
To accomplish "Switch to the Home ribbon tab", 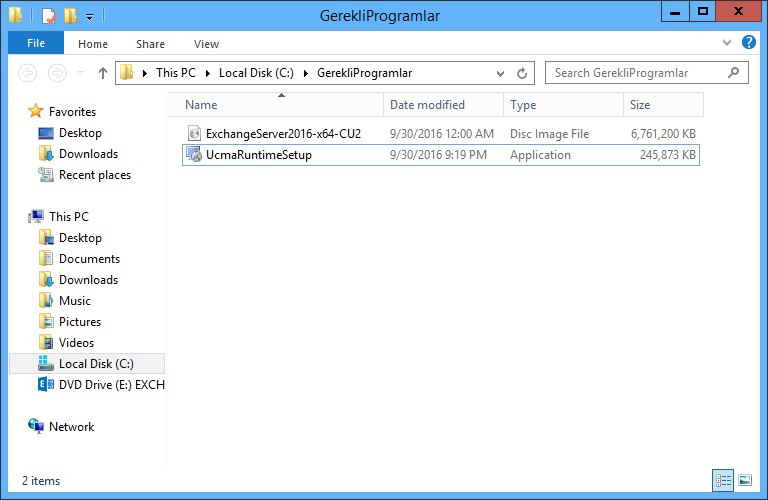I will [x=93, y=44].
